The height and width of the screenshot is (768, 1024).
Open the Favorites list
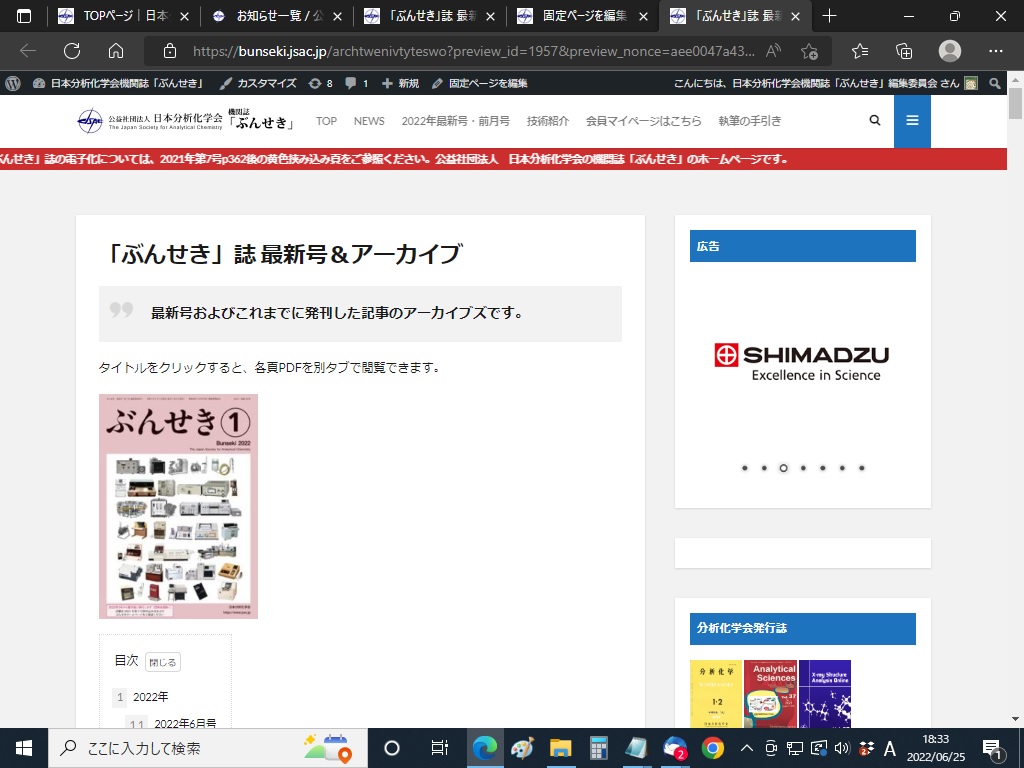click(x=860, y=51)
